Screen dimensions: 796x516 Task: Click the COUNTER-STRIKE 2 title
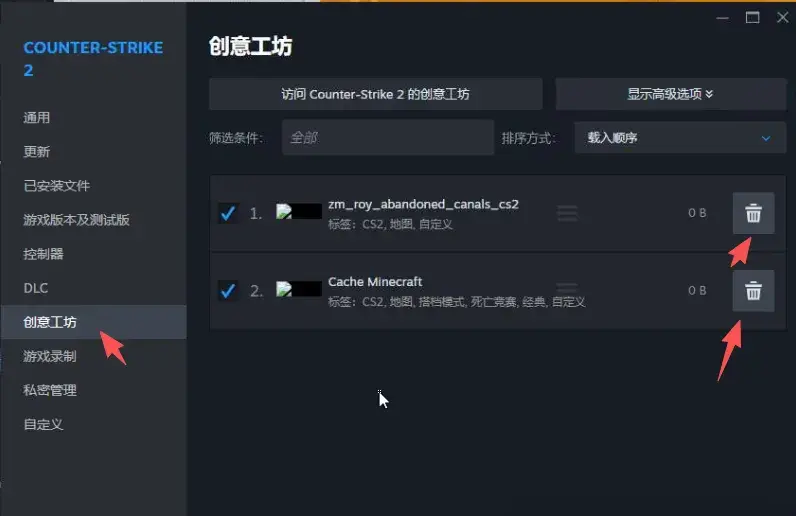[x=93, y=58]
